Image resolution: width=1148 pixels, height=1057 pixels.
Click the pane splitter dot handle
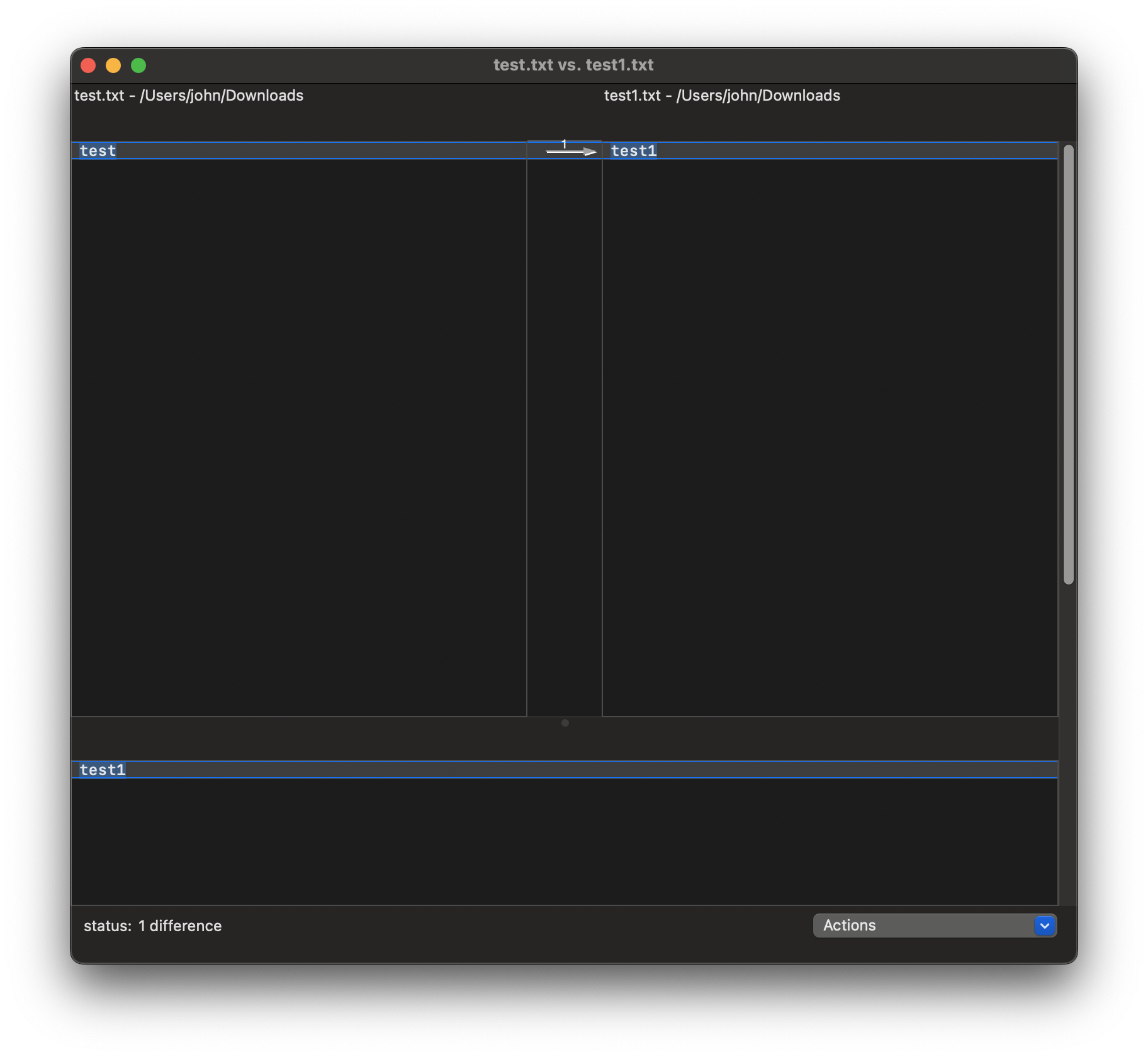[565, 723]
